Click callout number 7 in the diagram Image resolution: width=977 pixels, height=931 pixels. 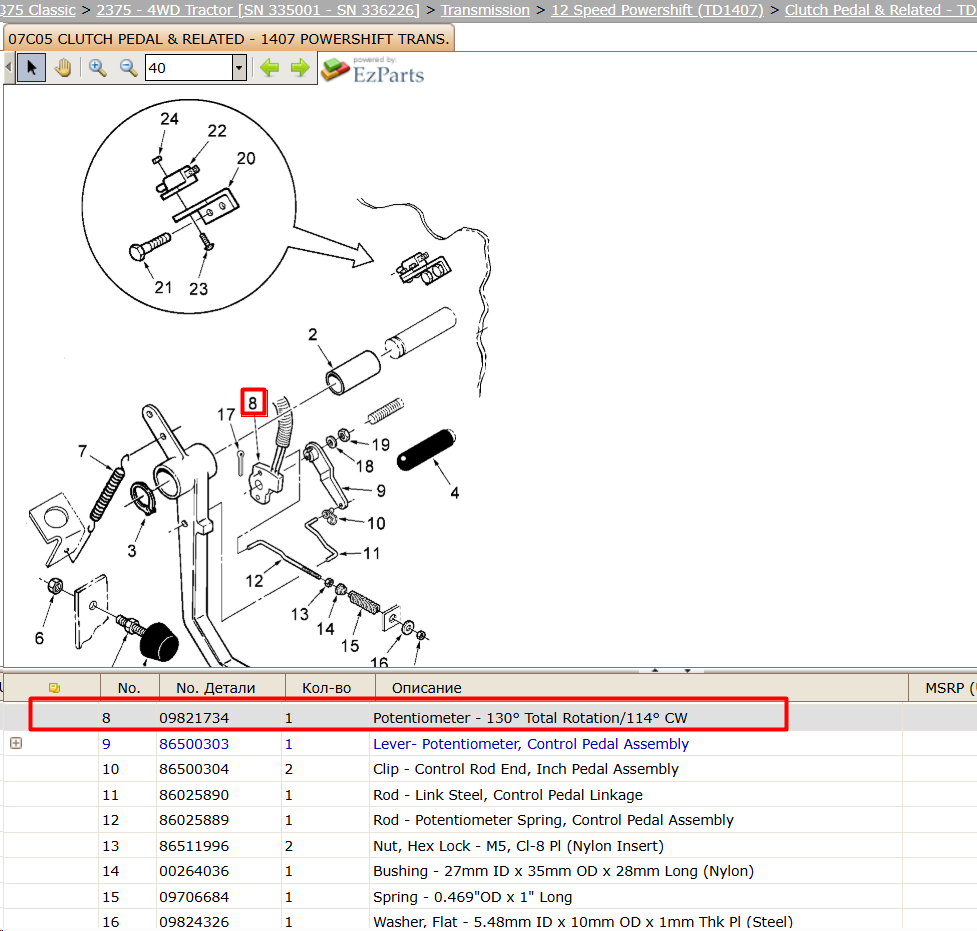(x=82, y=451)
